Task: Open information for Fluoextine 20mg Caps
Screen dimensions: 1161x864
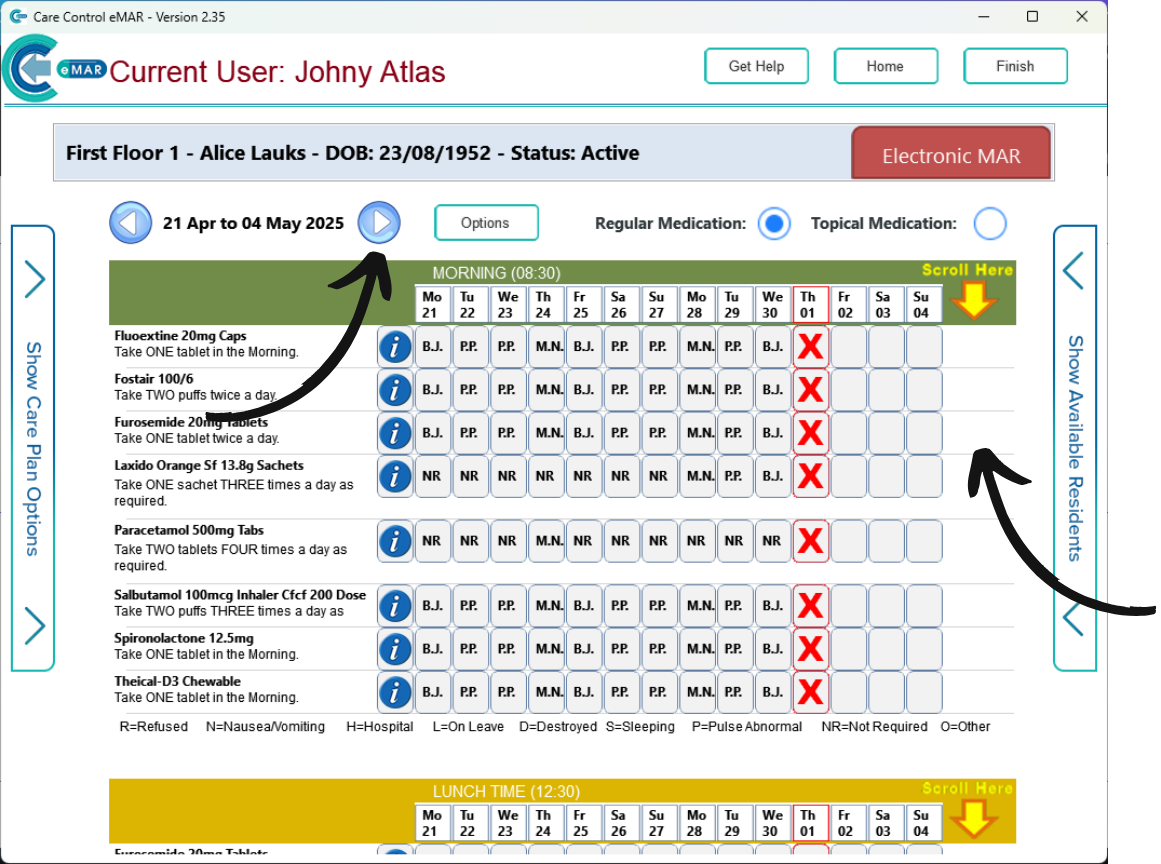Action: tap(394, 346)
